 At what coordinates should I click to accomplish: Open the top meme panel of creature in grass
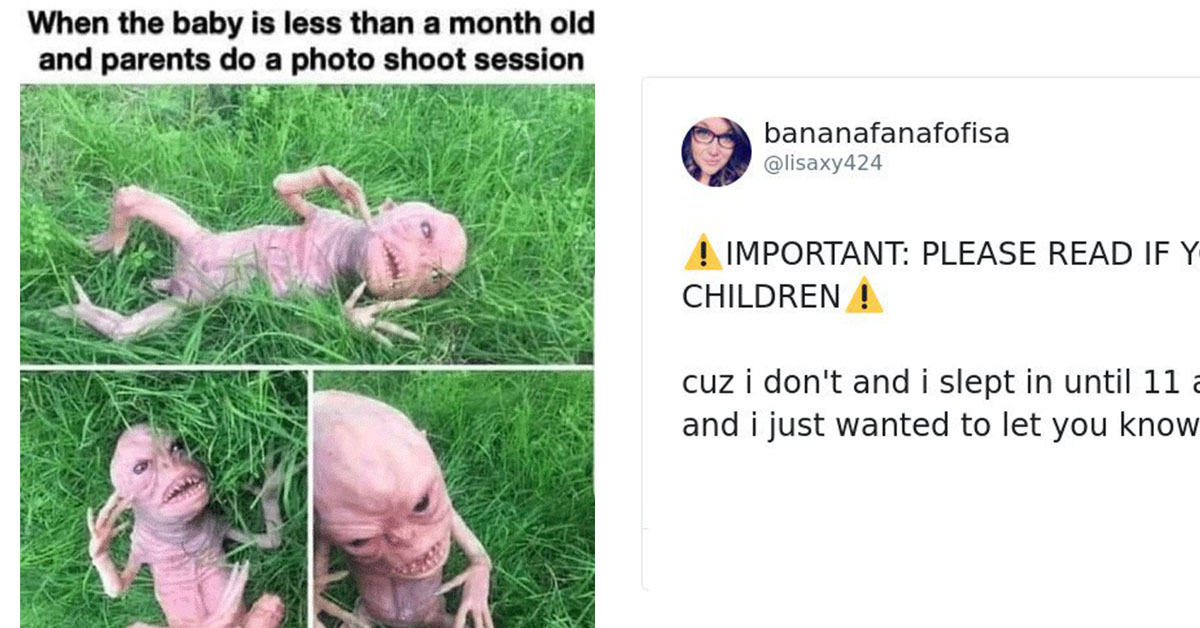[307, 224]
